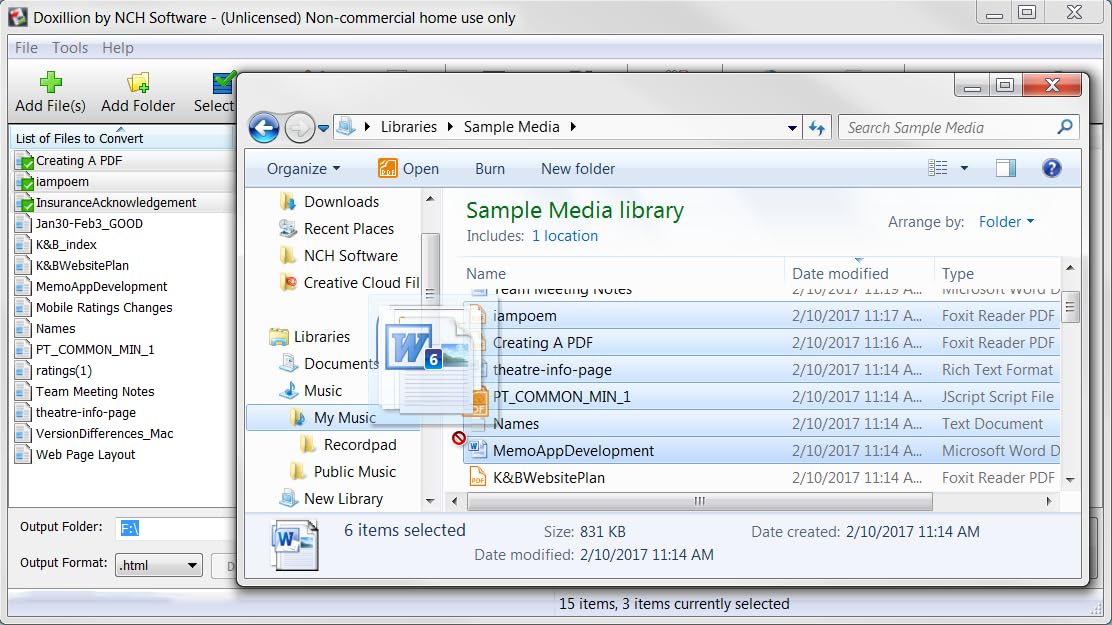Uncheck the InsuranceAcknowledgement file
This screenshot has width=1112, height=625.
[x=24, y=203]
